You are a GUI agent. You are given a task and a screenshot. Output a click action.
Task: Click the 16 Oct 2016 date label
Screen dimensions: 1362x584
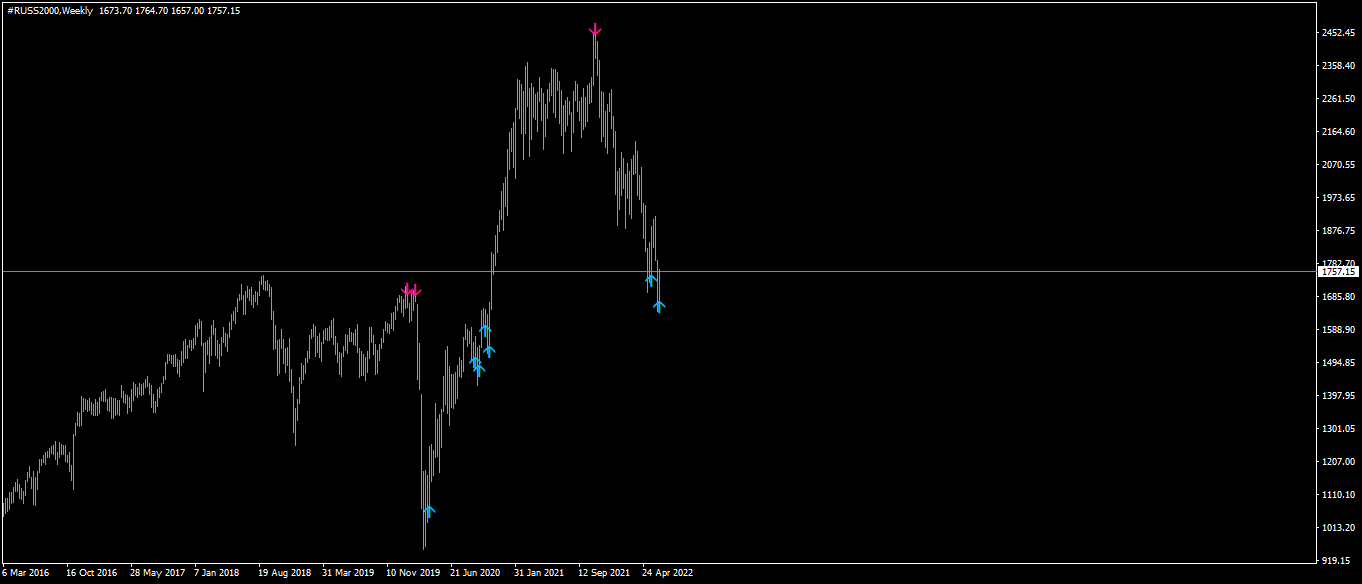pos(92,574)
